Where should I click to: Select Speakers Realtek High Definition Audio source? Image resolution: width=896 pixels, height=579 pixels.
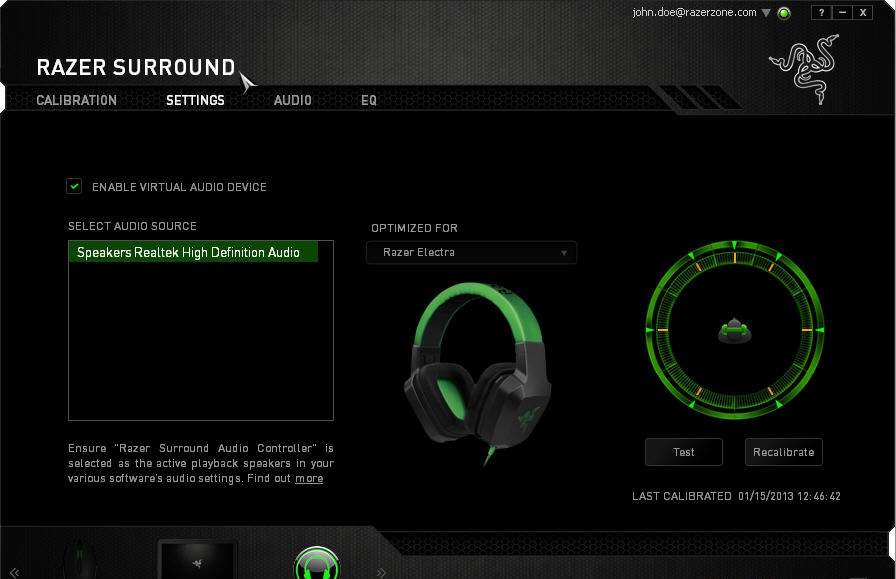193,252
